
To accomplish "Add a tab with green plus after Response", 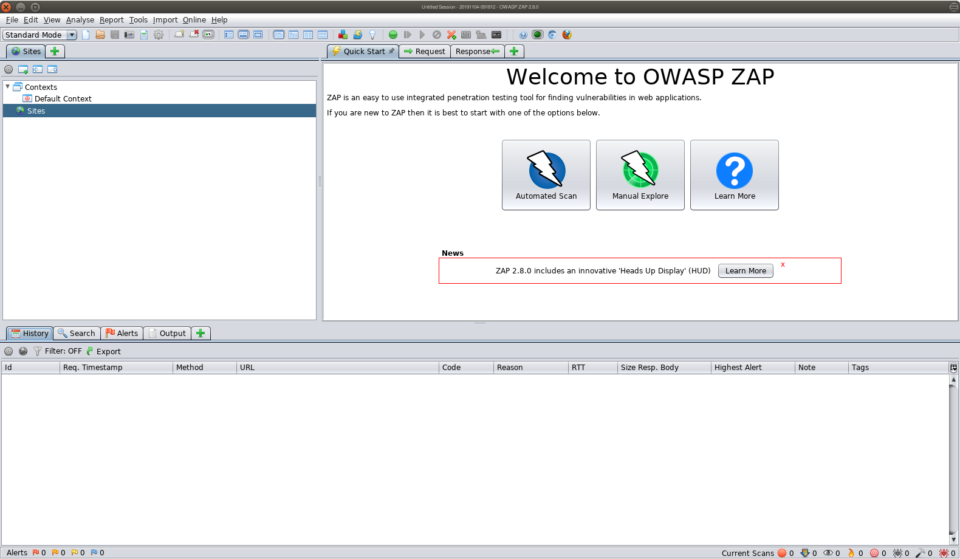I will pos(514,51).
